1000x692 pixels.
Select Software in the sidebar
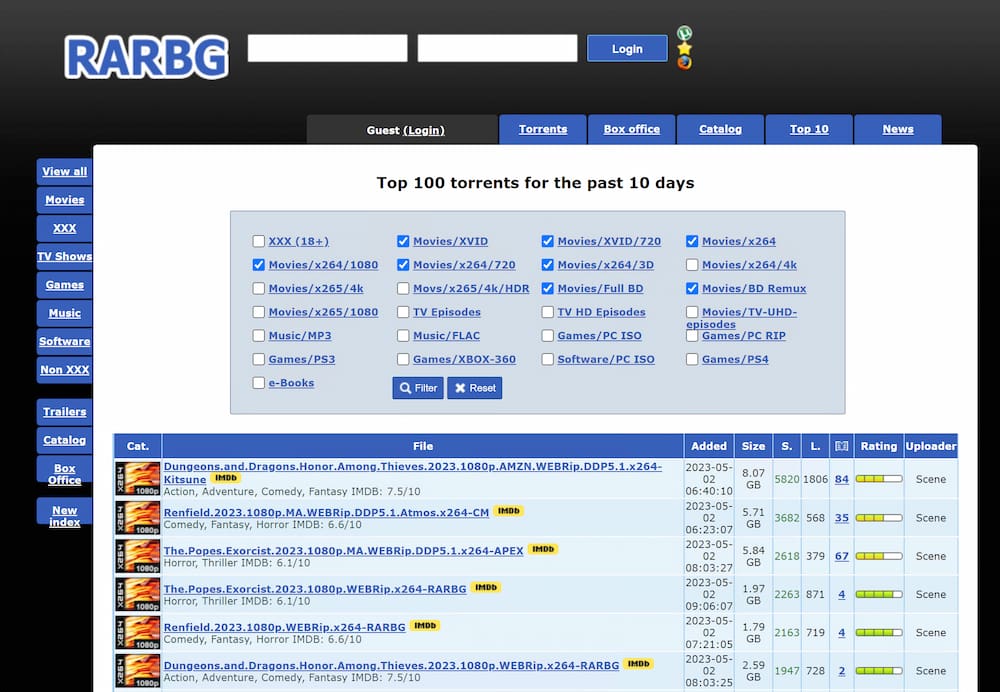tap(64, 341)
